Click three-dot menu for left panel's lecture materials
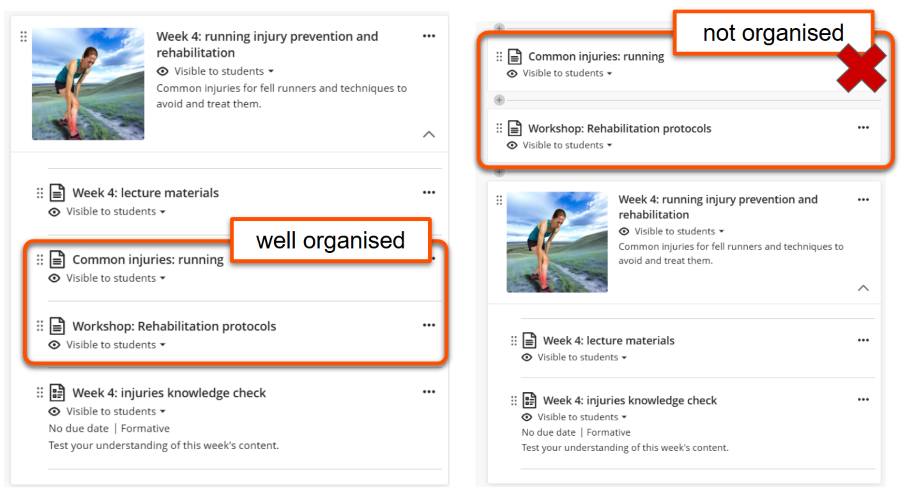This screenshot has width=900, height=490. click(429, 193)
